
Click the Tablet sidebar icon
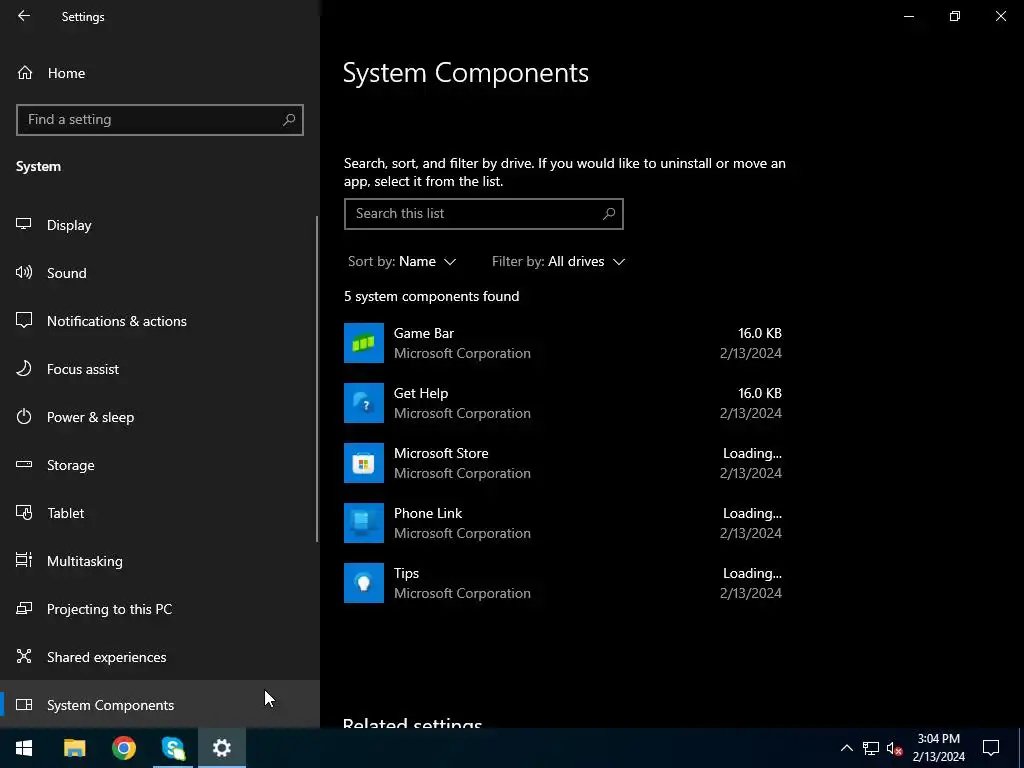pyautogui.click(x=24, y=513)
